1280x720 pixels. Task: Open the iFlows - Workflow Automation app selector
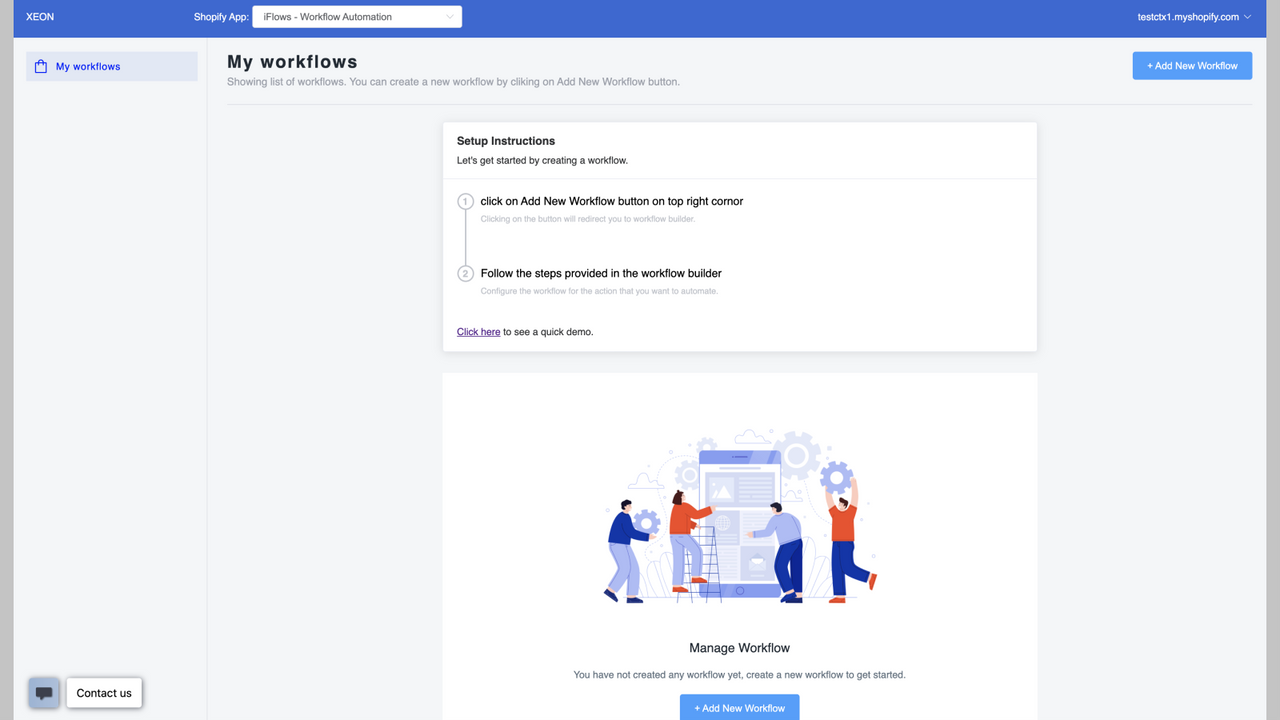[357, 16]
